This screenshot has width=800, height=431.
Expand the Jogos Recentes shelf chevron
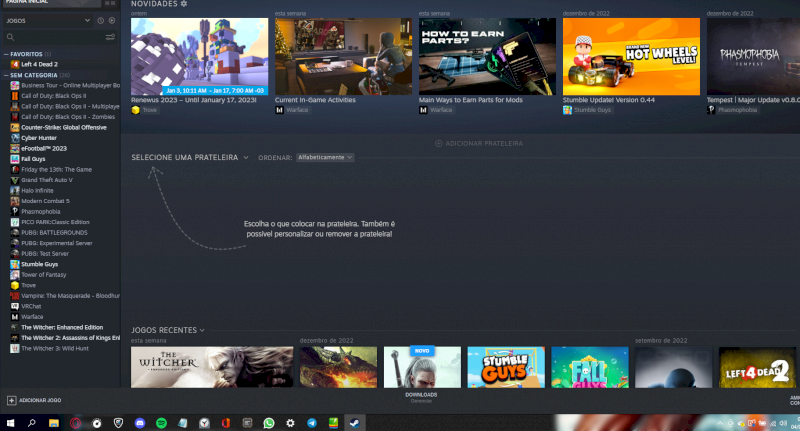pos(202,331)
